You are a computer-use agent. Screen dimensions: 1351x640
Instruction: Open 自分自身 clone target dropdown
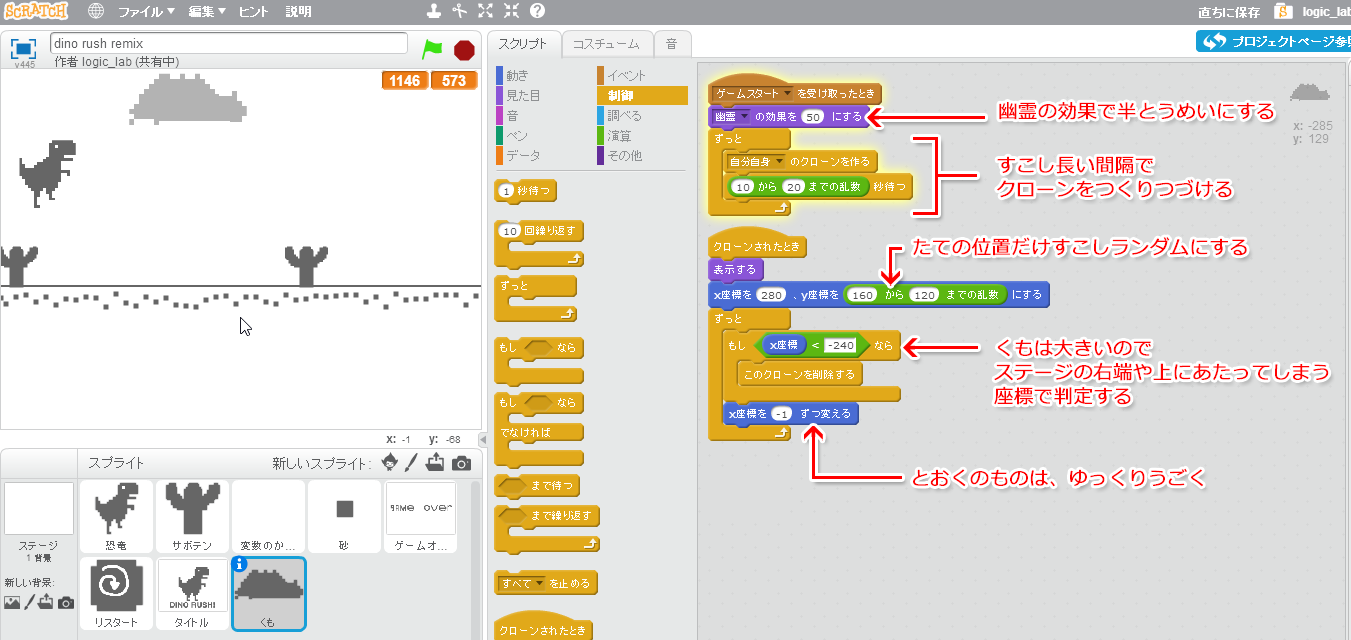[x=755, y=160]
